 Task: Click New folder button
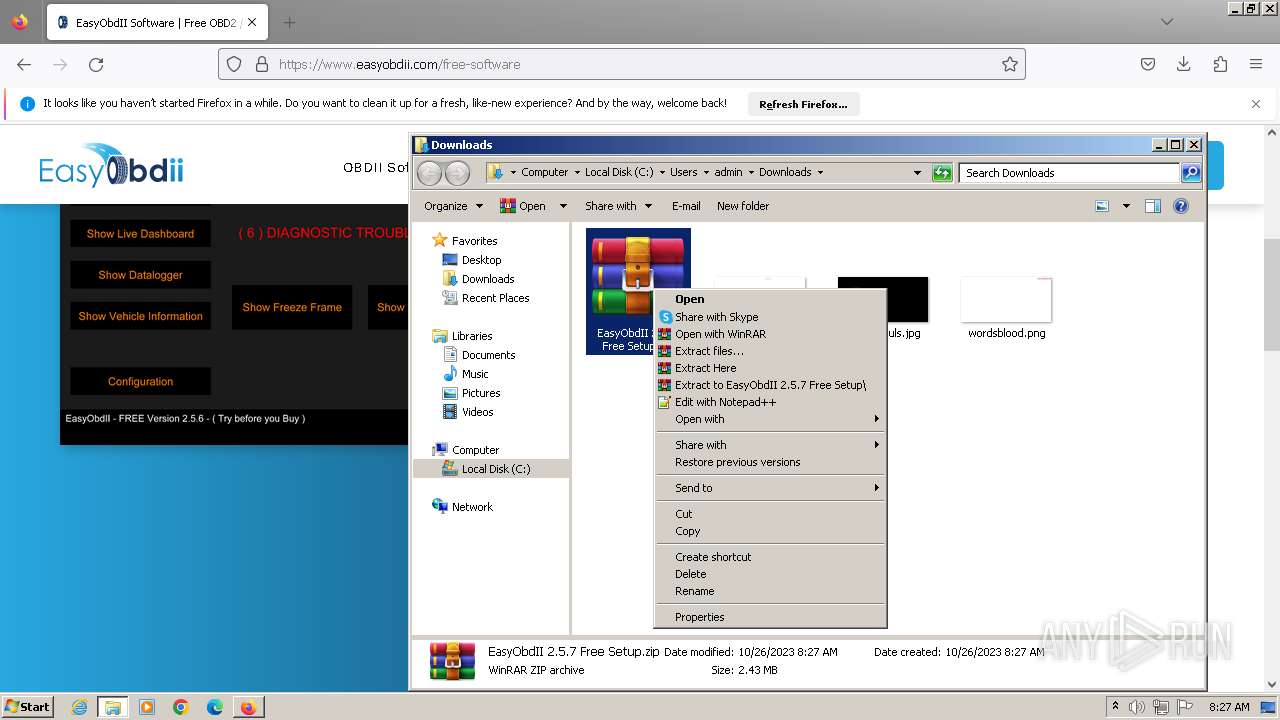743,206
